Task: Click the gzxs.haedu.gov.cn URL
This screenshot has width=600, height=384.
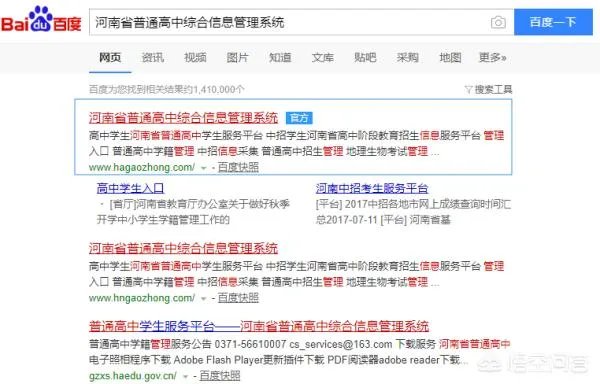Action: 132,376
